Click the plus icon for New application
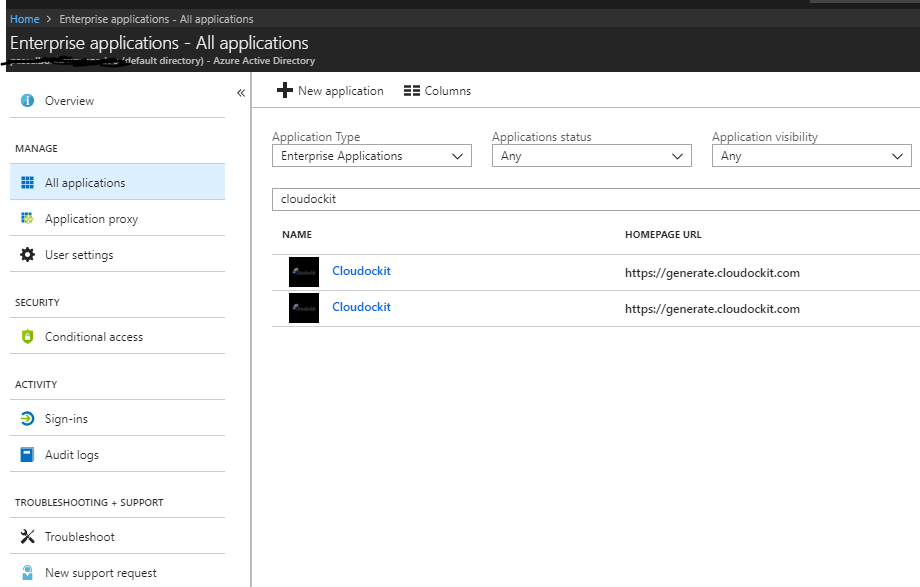The width and height of the screenshot is (920, 587). (x=285, y=90)
